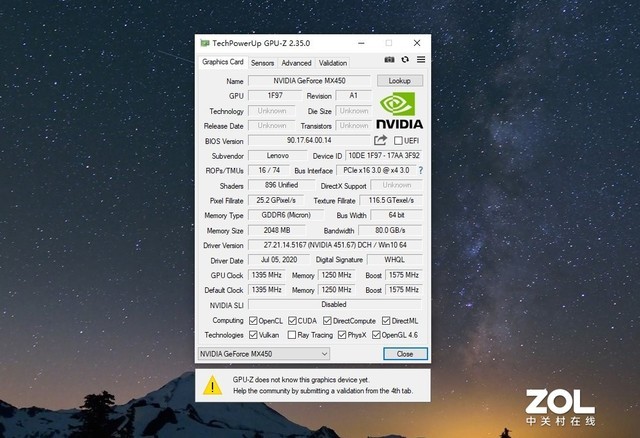Toggle the PhysX checkbox

pos(342,335)
